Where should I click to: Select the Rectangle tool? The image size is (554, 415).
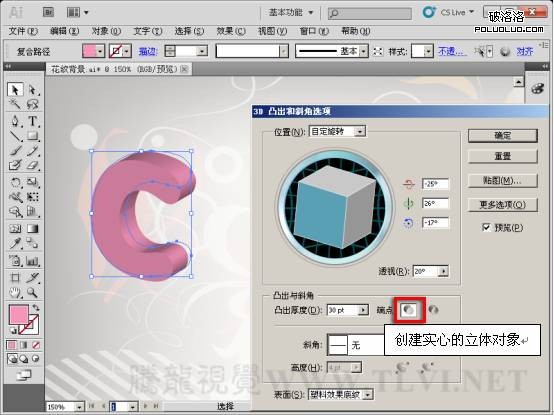[33, 136]
